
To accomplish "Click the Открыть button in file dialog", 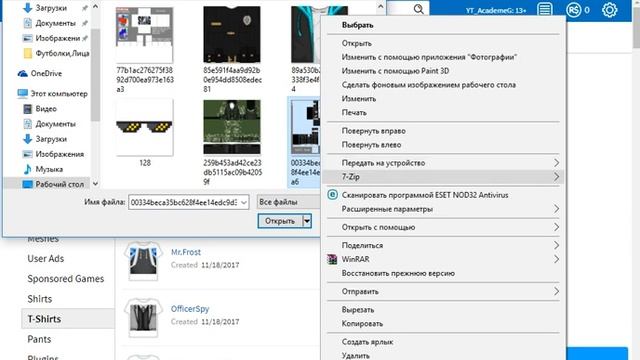I will [x=280, y=221].
